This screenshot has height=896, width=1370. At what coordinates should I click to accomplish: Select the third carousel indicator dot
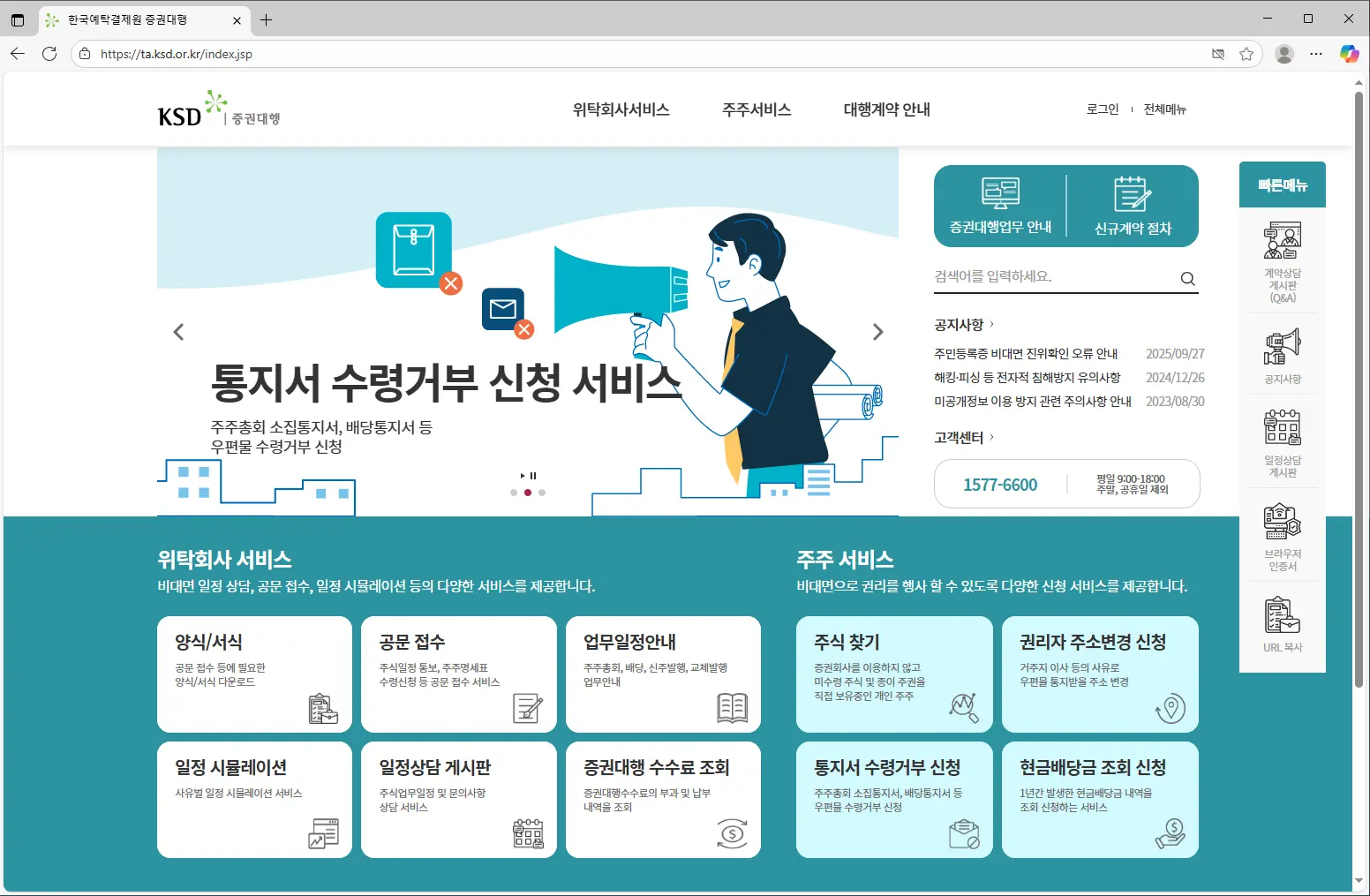pyautogui.click(x=542, y=493)
